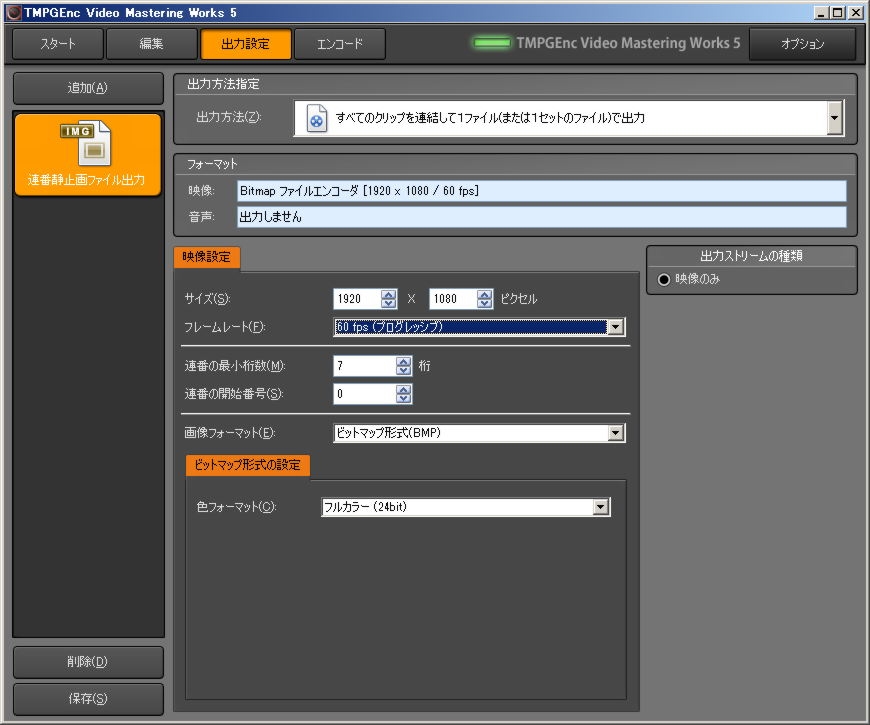The image size is (870, 725).
Task: Click the フレームレート(F) label
Action: click(225, 327)
